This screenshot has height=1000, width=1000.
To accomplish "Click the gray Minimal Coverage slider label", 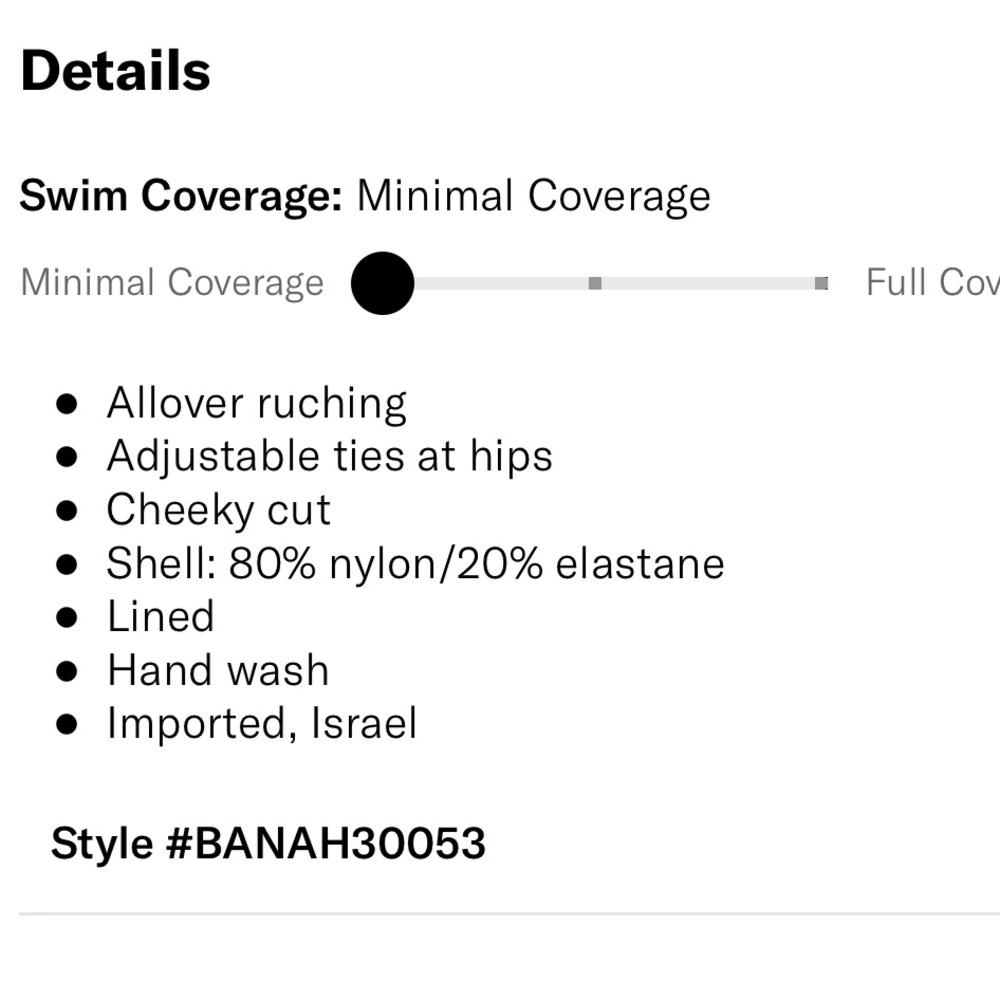I will tap(172, 283).
